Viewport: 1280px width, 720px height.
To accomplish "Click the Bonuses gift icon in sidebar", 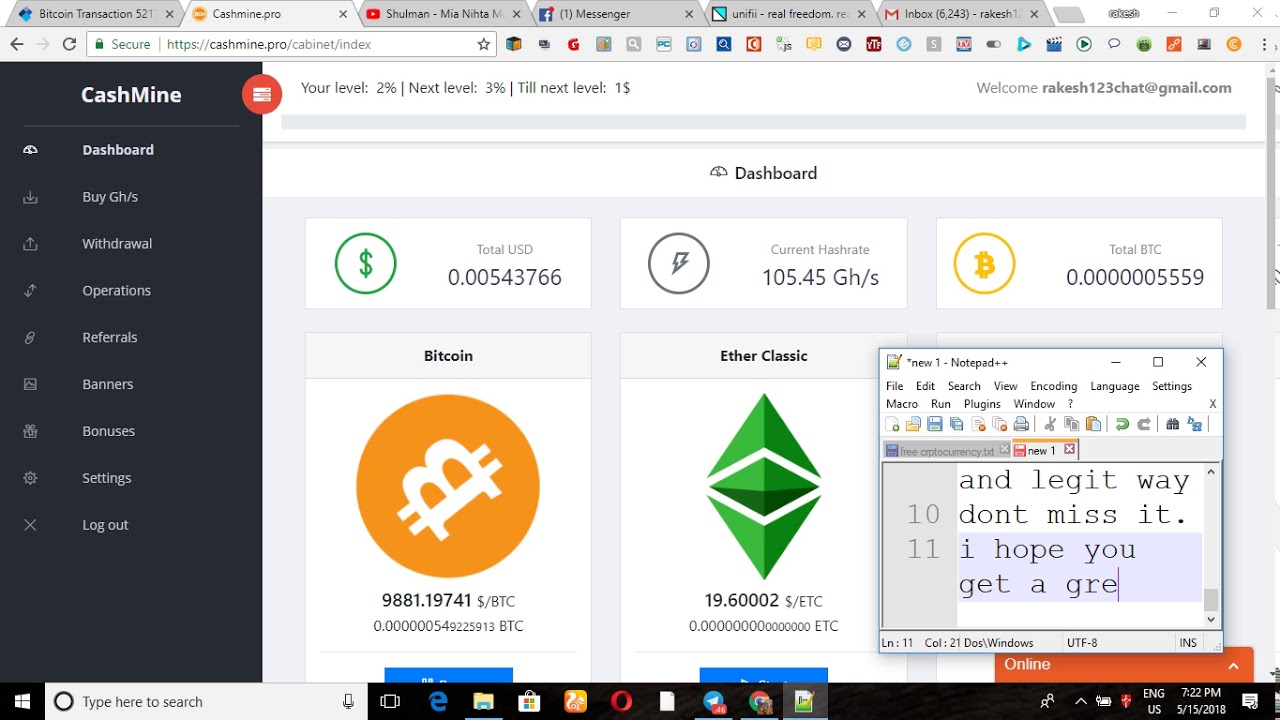I will (30, 432).
